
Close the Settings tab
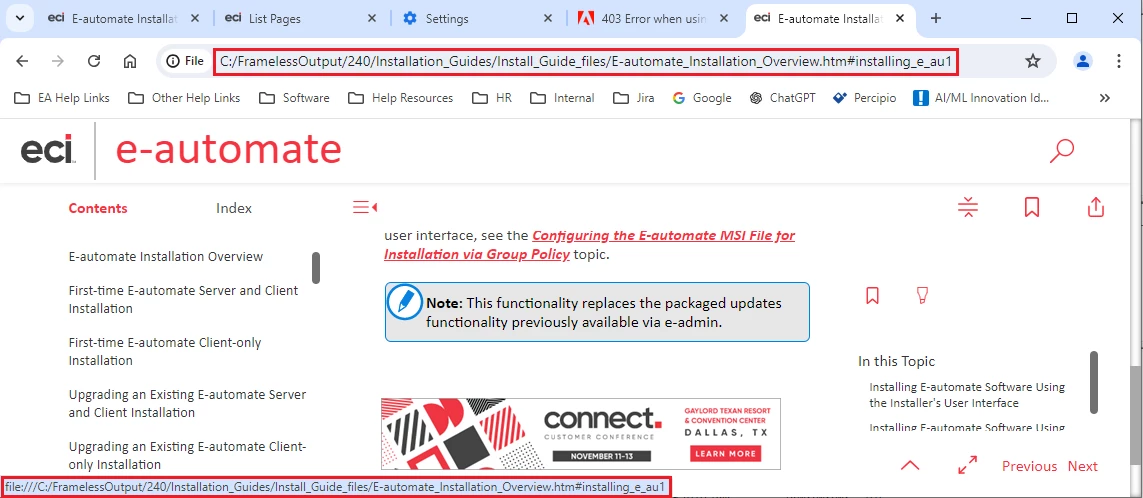coord(549,19)
